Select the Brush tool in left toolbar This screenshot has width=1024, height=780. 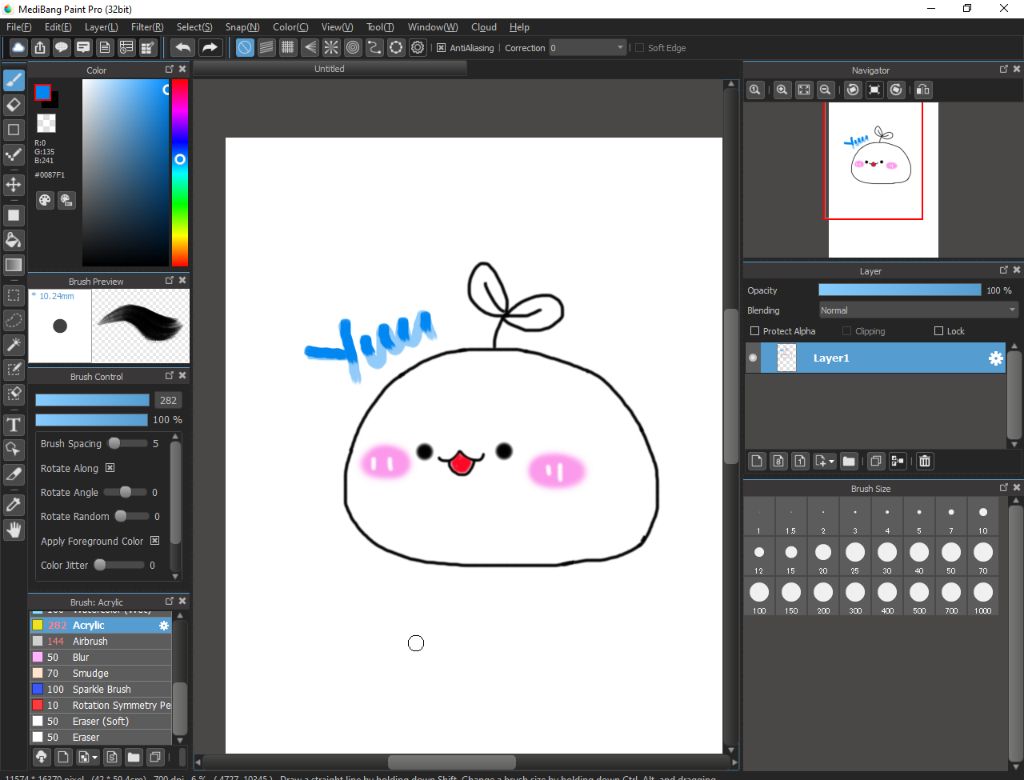pyautogui.click(x=14, y=80)
